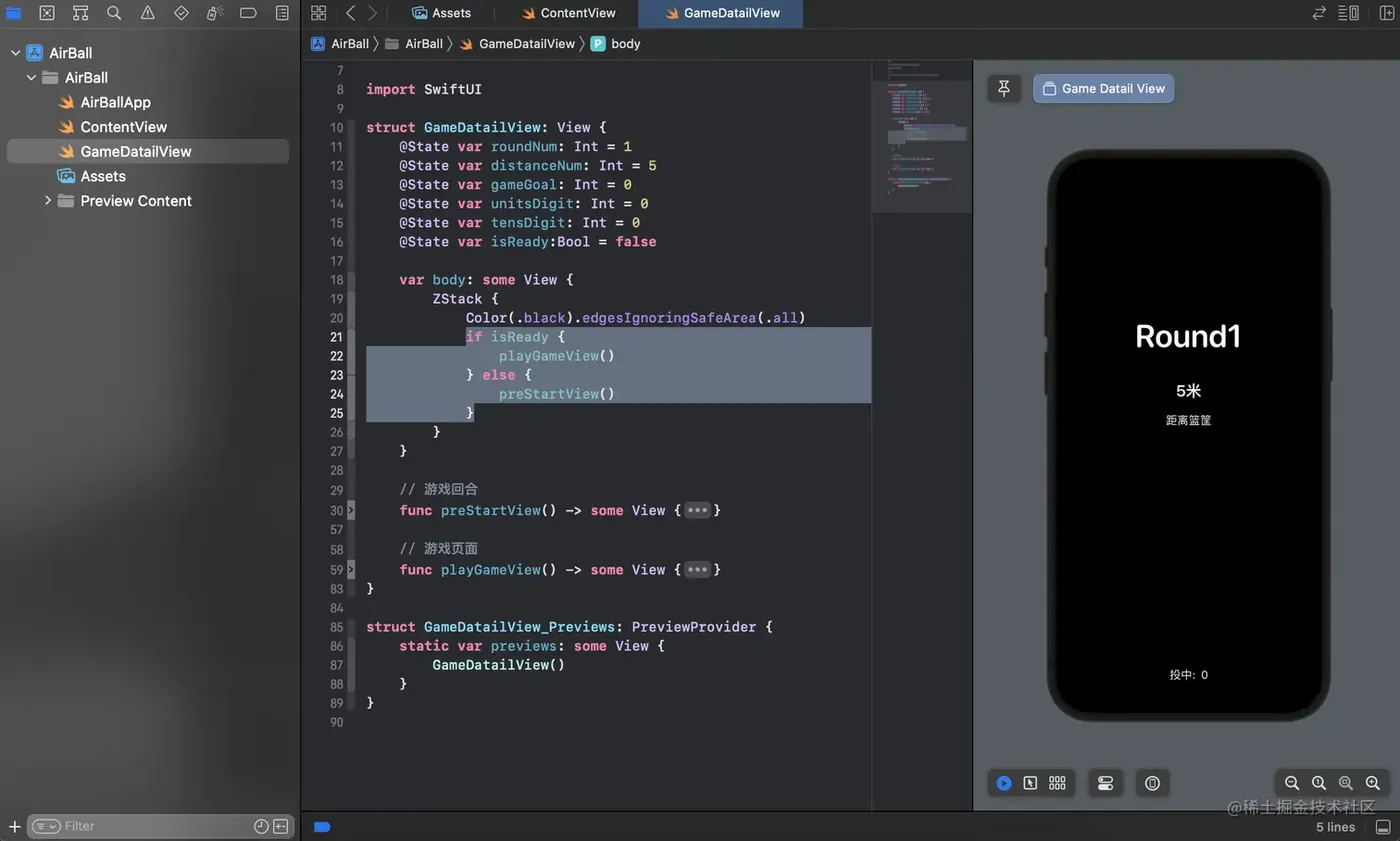The image size is (1400, 841).
Task: Show only source-controlled files filter
Action: click(x=281, y=826)
